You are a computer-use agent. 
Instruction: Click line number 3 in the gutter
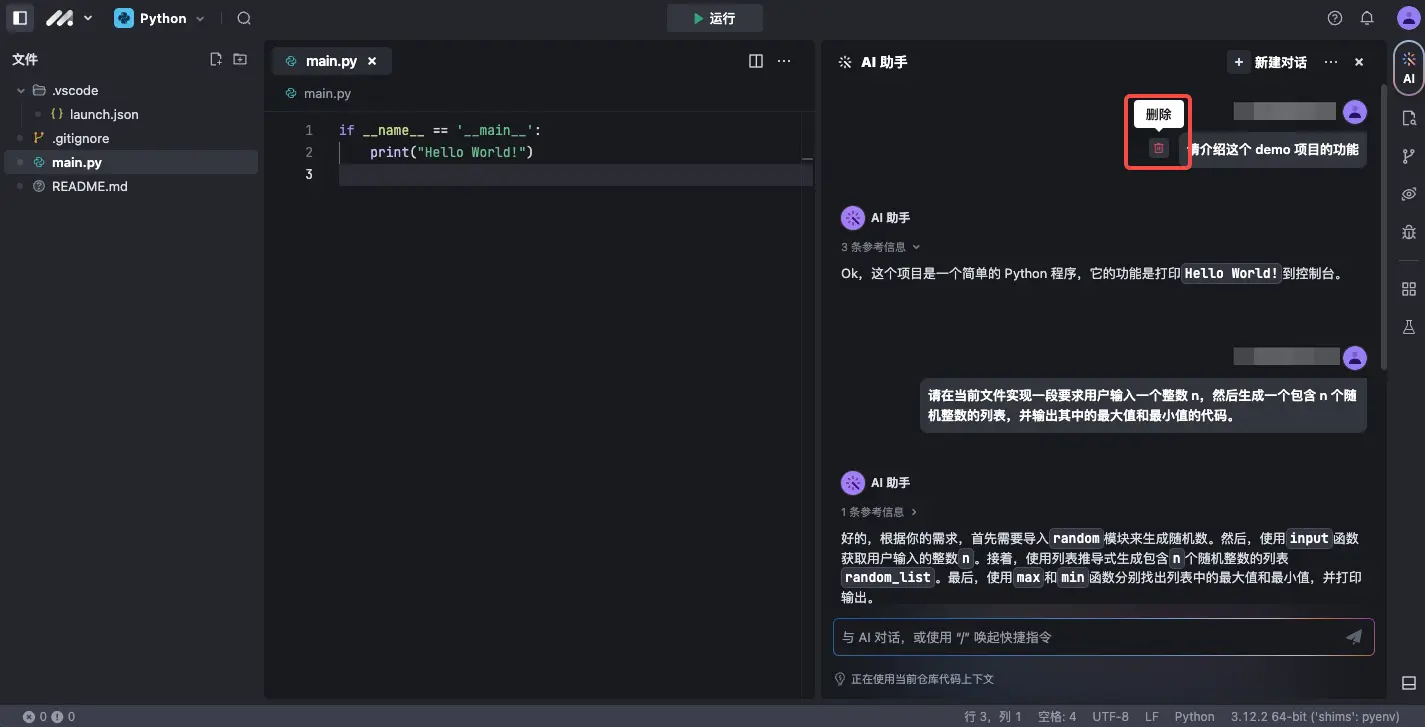coord(309,174)
